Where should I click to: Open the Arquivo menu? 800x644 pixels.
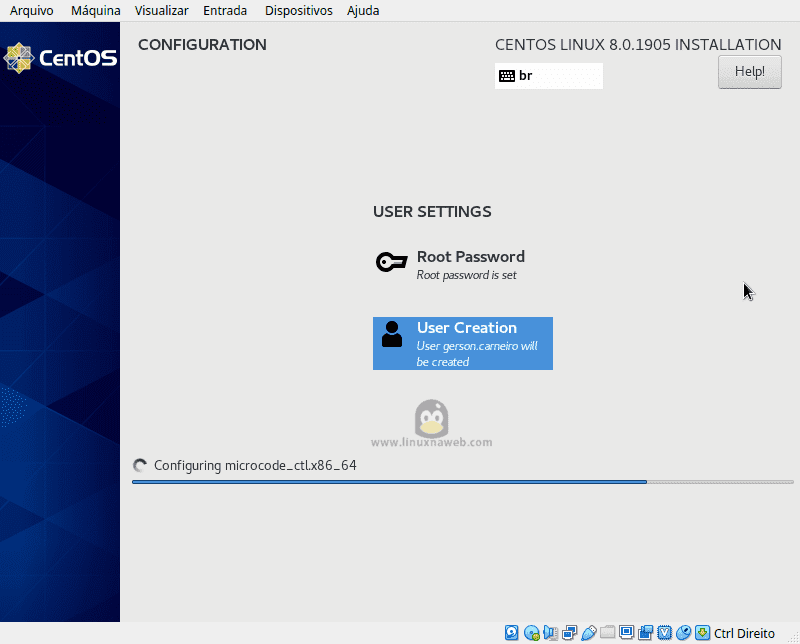31,11
